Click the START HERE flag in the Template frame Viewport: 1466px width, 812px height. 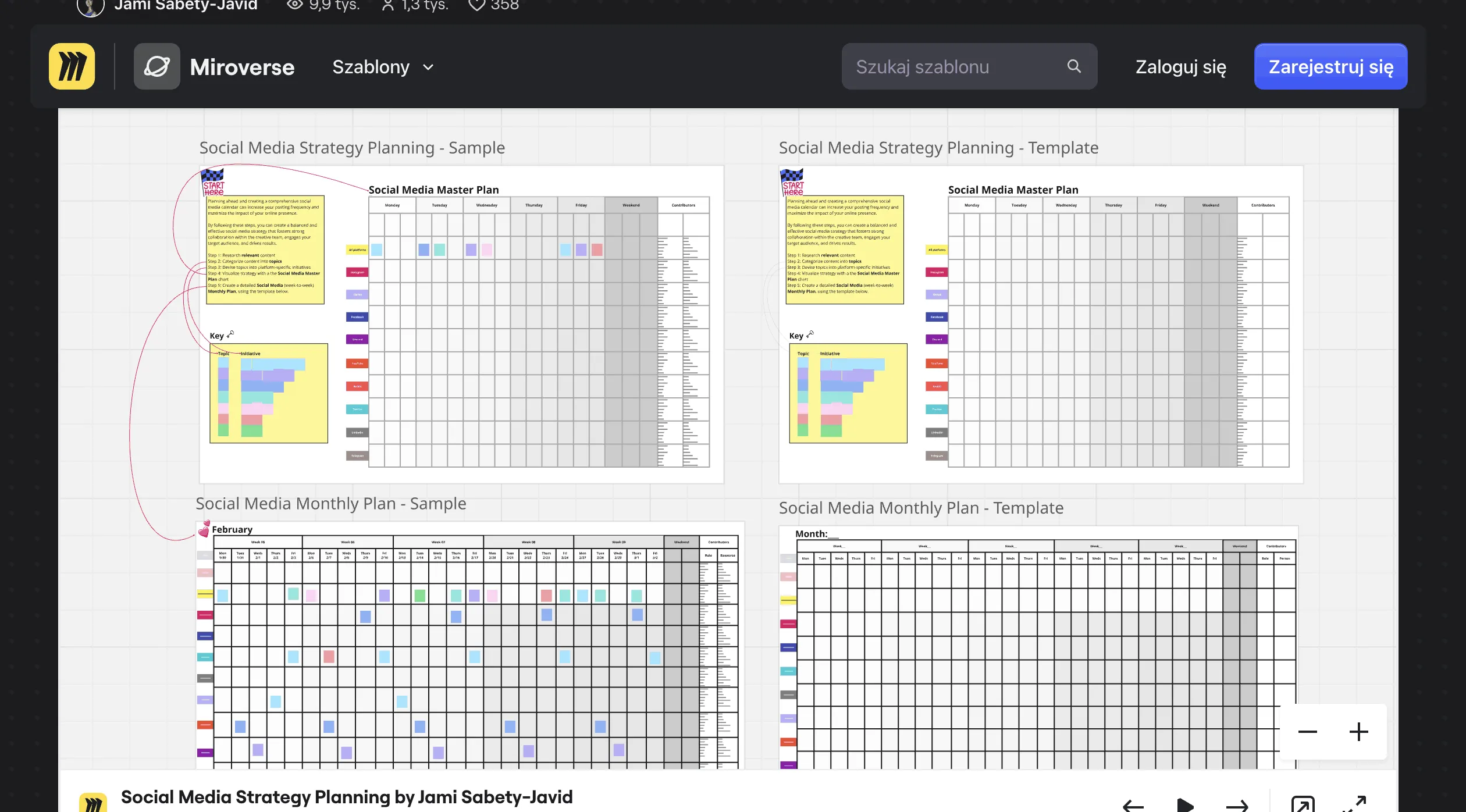tap(792, 182)
